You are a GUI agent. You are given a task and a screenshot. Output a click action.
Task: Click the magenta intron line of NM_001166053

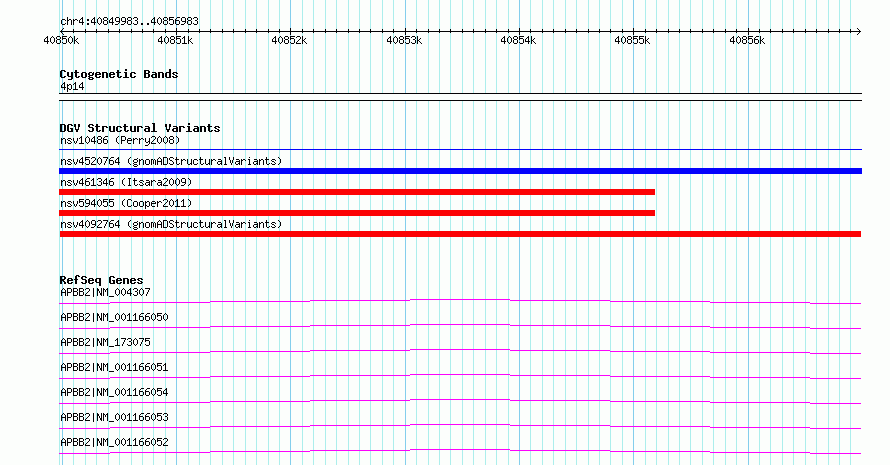point(460,425)
